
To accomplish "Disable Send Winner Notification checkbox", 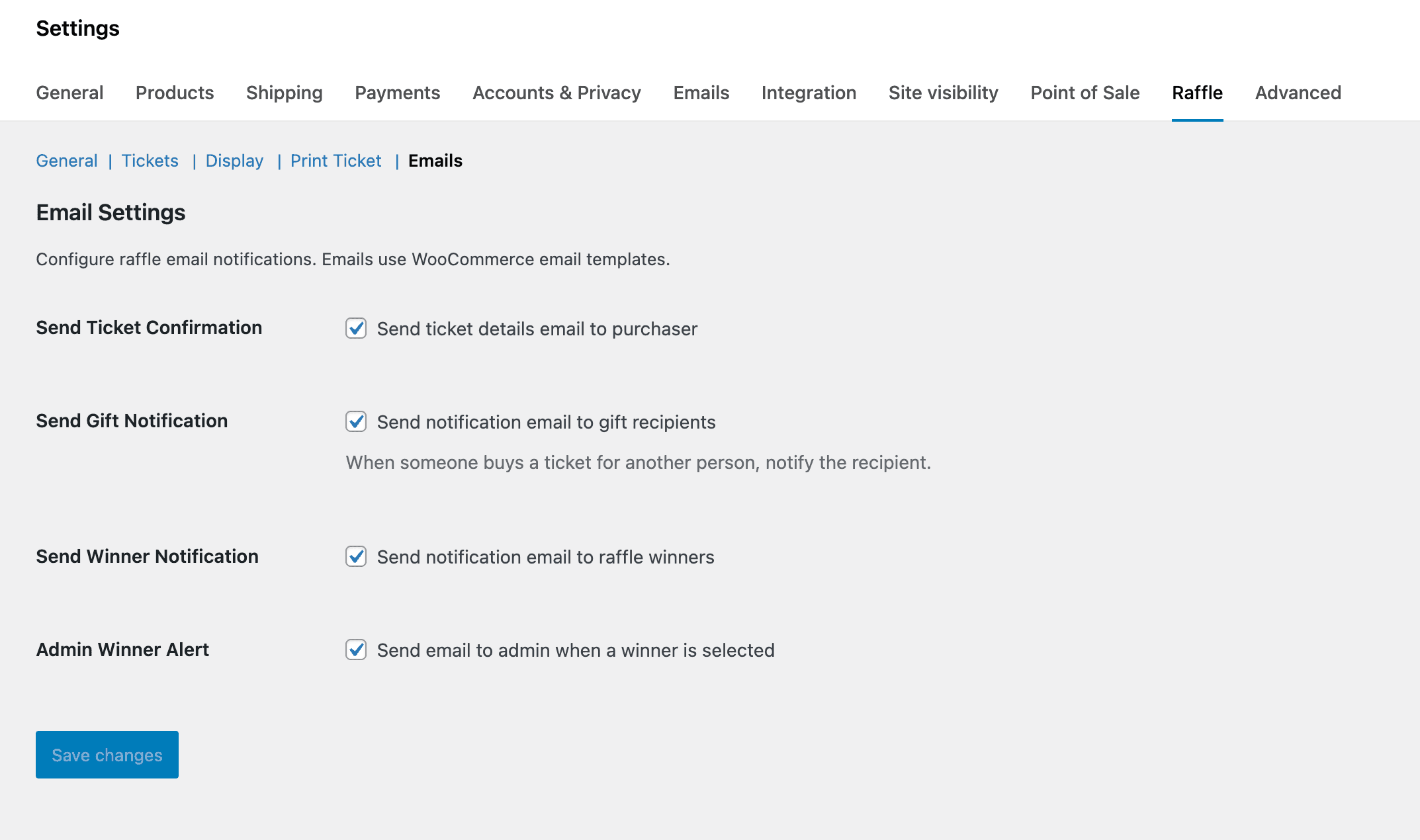I will pyautogui.click(x=356, y=556).
